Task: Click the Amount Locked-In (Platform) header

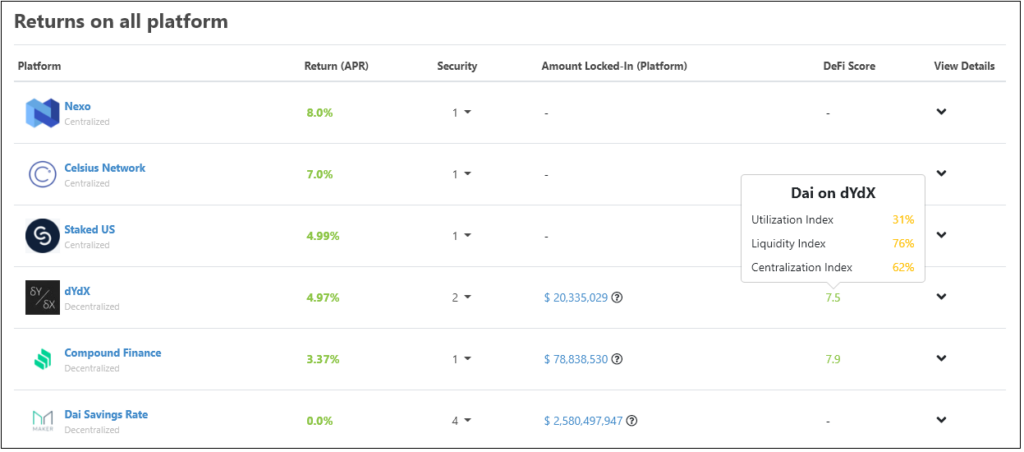Action: coord(614,66)
